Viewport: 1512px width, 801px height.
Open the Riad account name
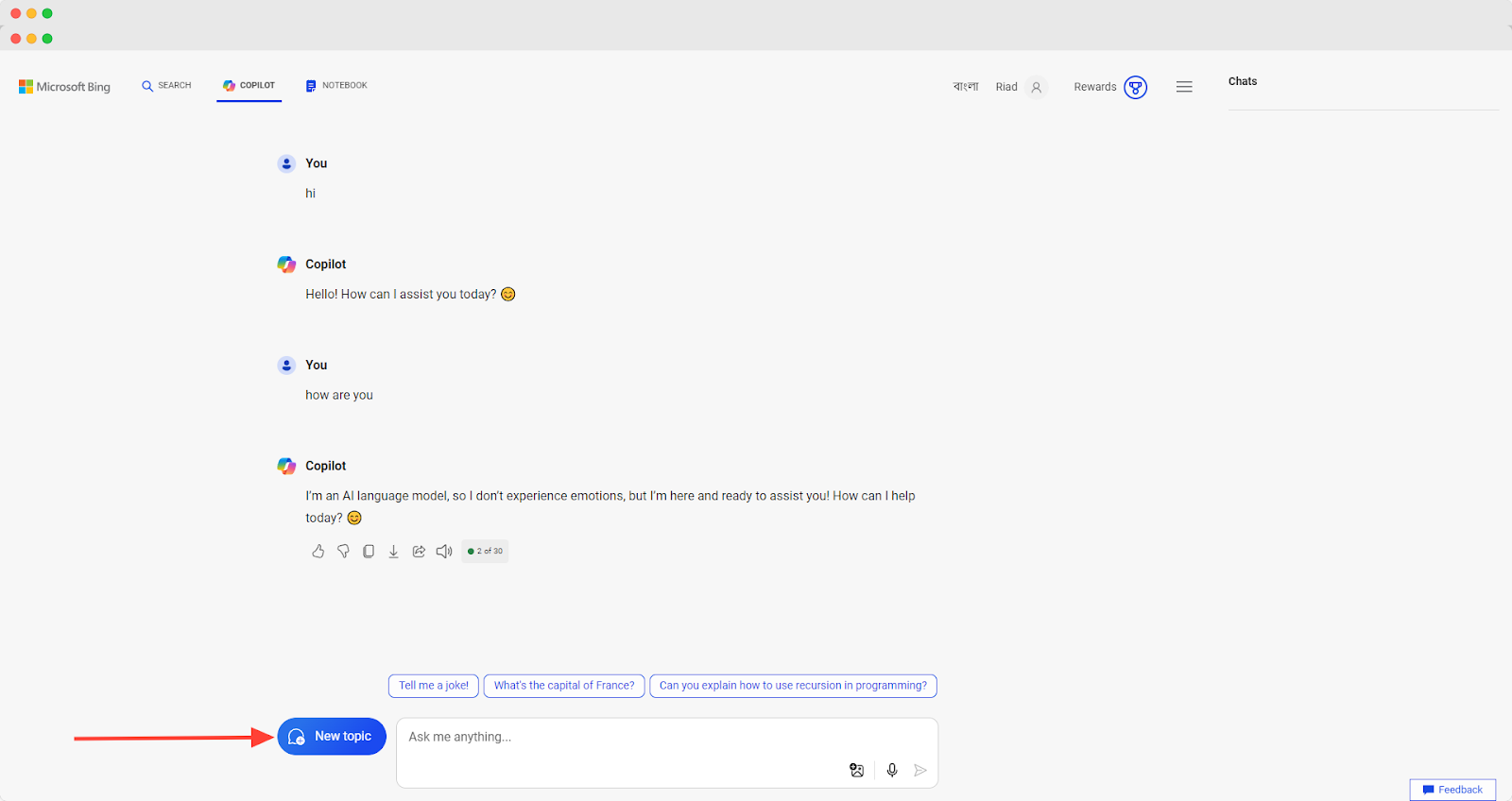click(x=1006, y=87)
